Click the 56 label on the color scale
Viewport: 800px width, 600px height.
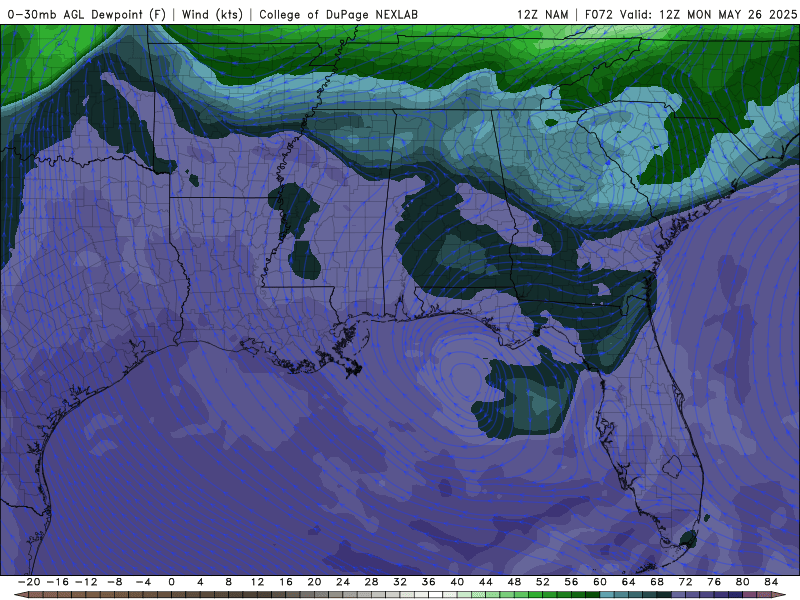[571, 582]
